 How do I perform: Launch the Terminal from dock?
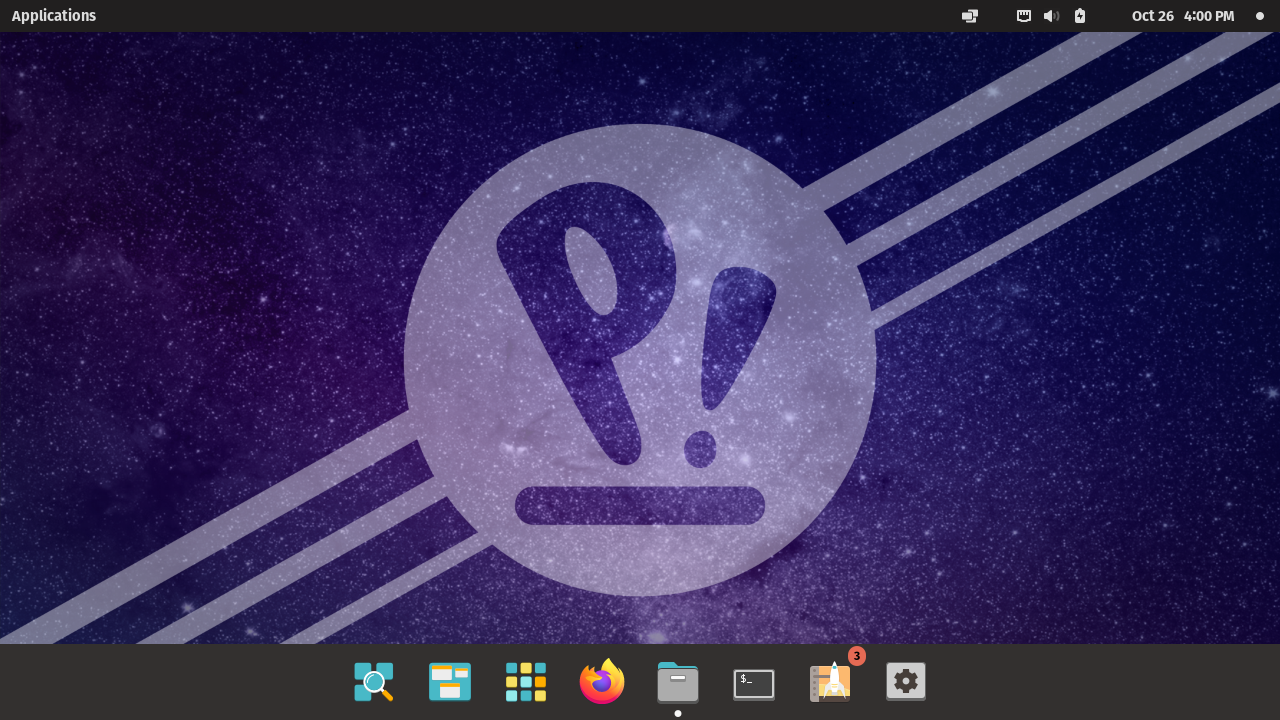754,683
